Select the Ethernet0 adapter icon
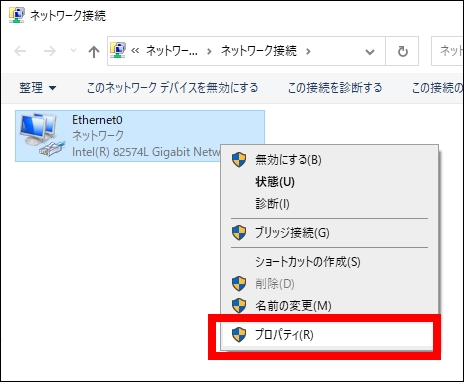Image resolution: width=464 pixels, height=382 pixels. pos(42,135)
